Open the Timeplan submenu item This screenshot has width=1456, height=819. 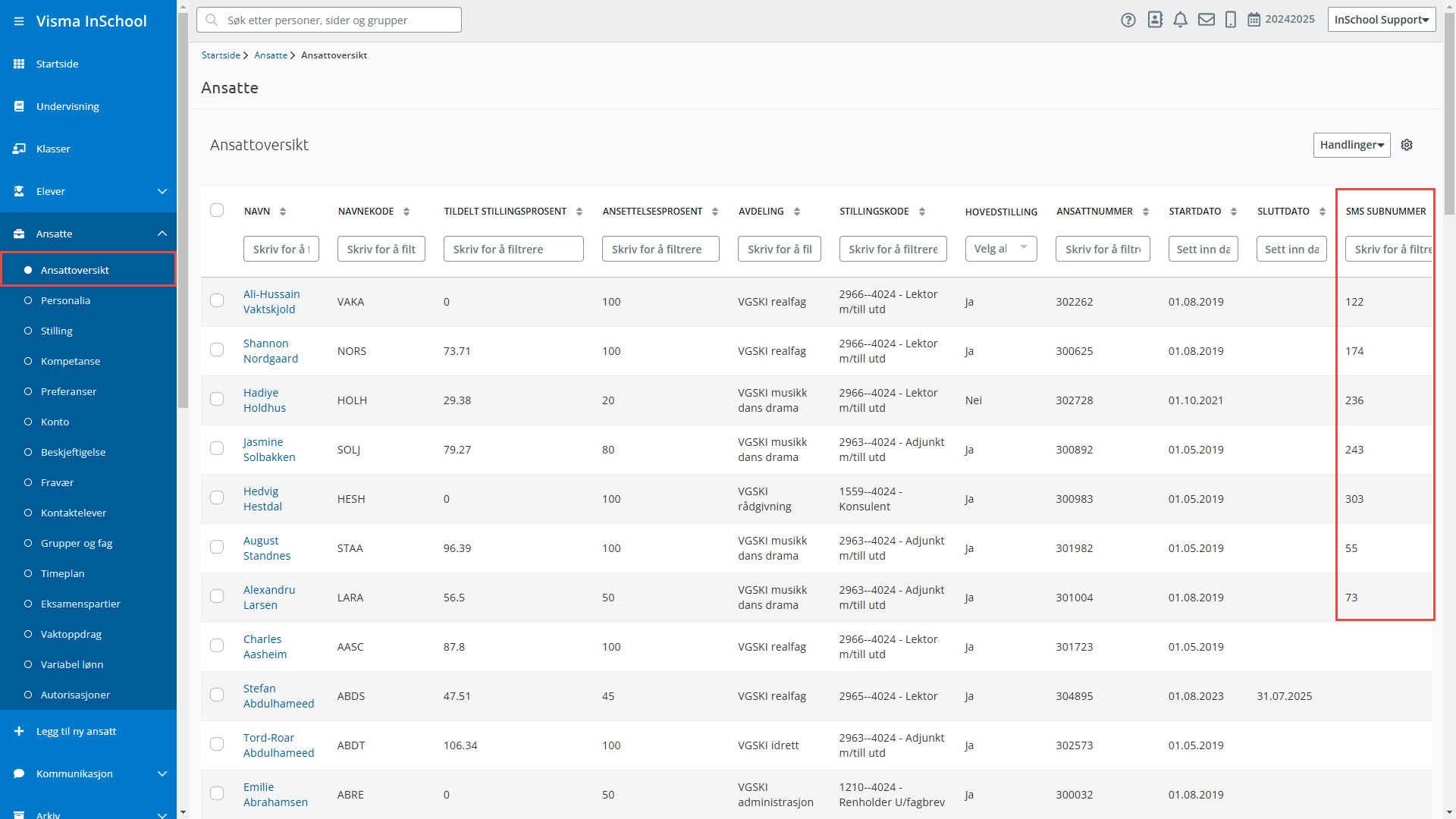(x=62, y=573)
